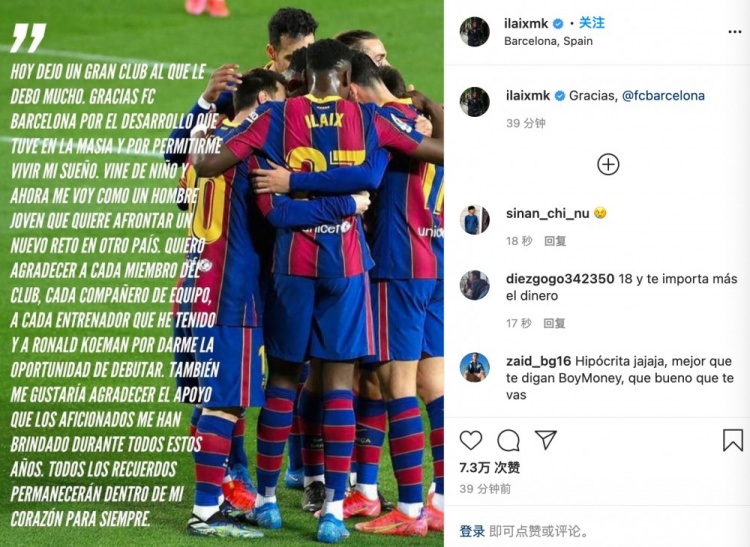The width and height of the screenshot is (750, 547).
Task: Open diezgogo342350 username link
Action: pos(560,279)
